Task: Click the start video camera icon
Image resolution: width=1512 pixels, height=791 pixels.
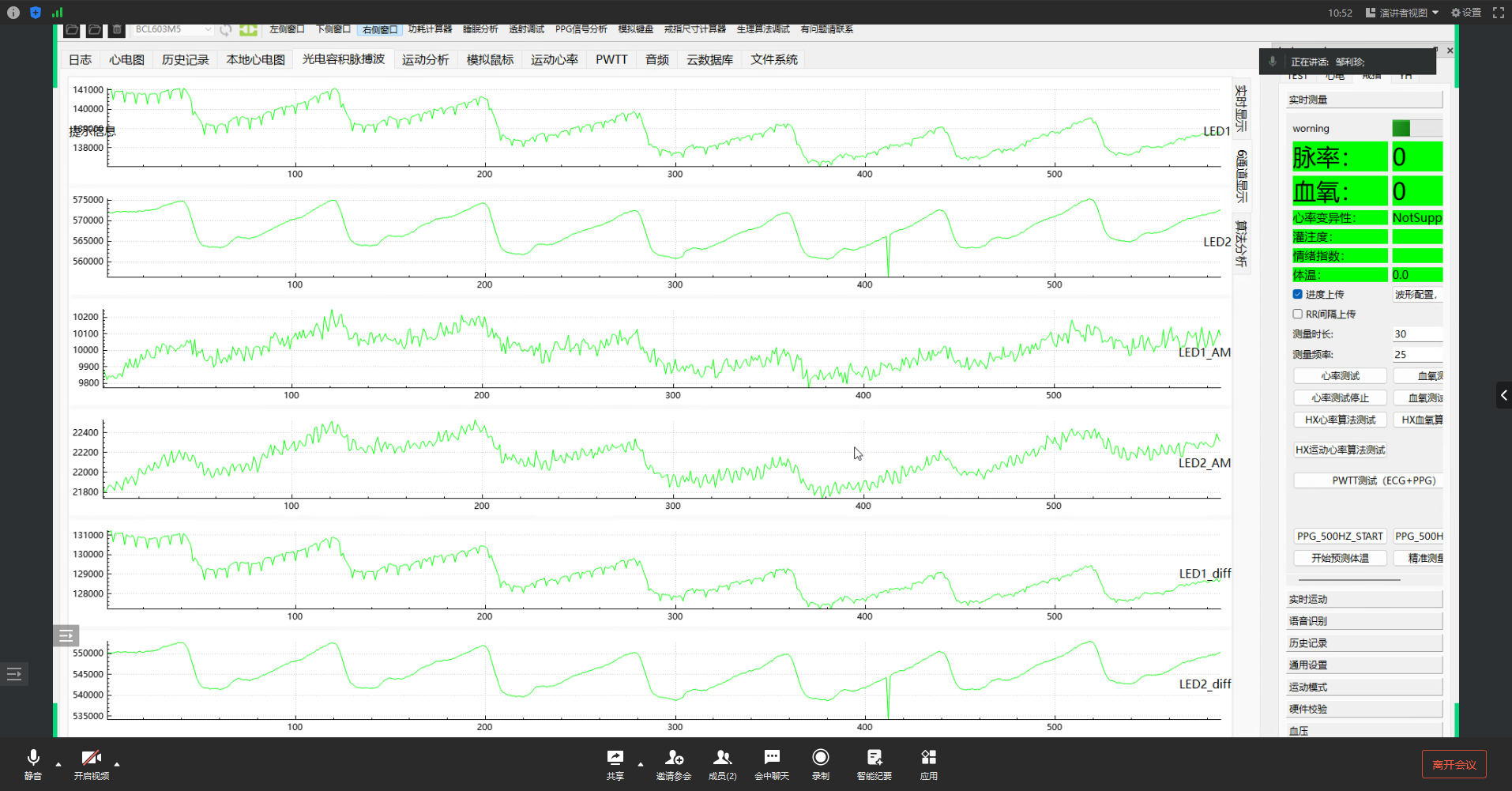Action: pyautogui.click(x=92, y=758)
